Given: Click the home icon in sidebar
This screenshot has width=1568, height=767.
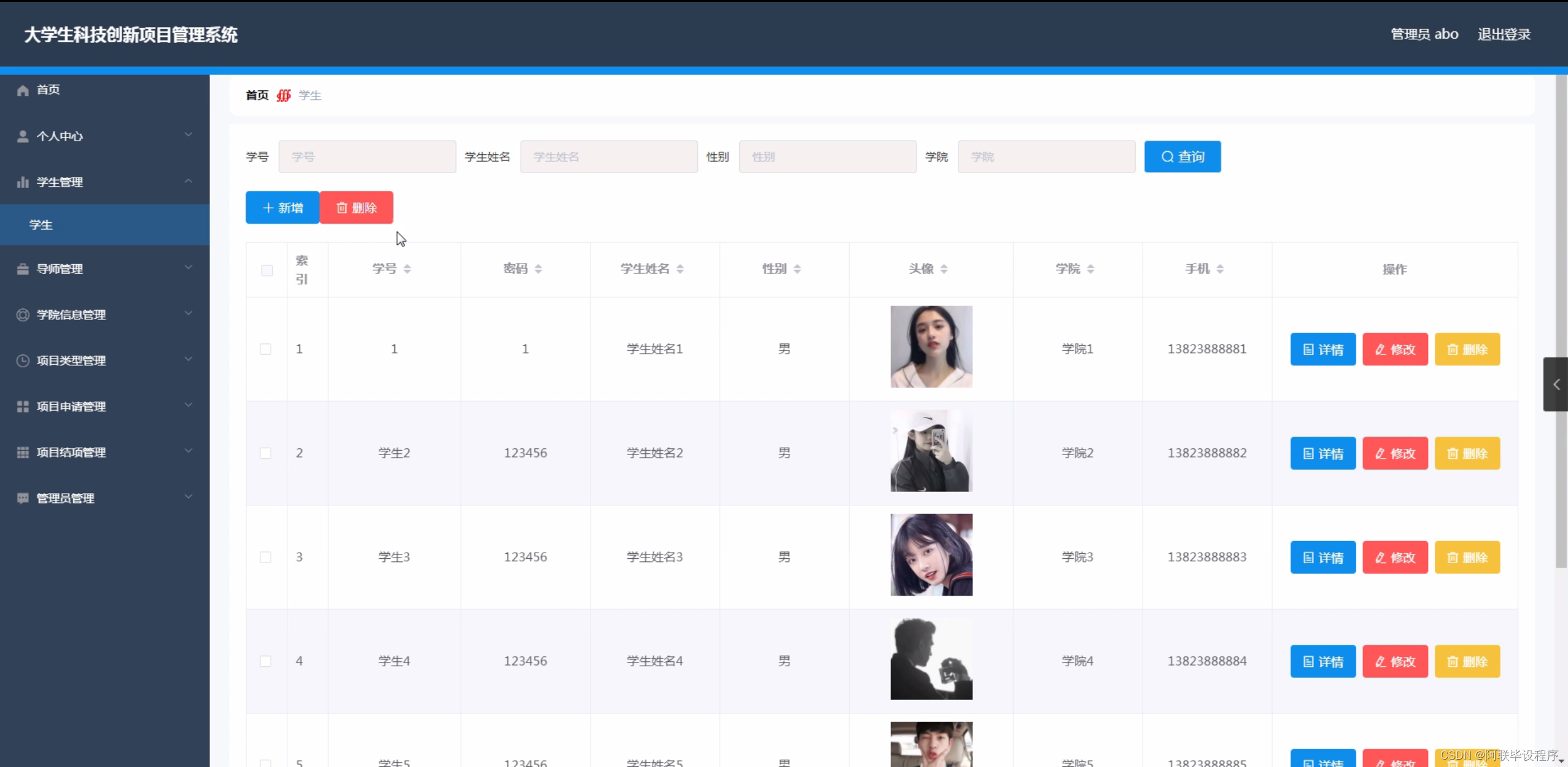Looking at the screenshot, I should click(23, 90).
